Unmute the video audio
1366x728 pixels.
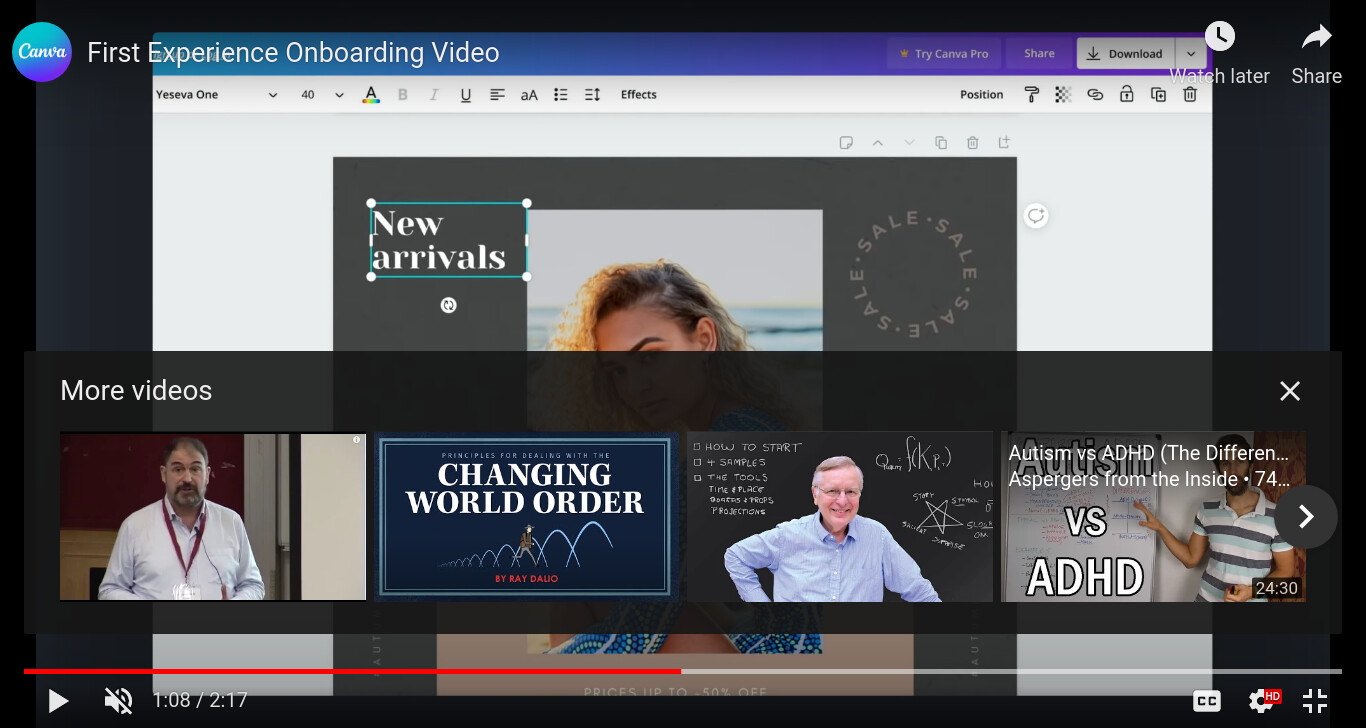(118, 701)
